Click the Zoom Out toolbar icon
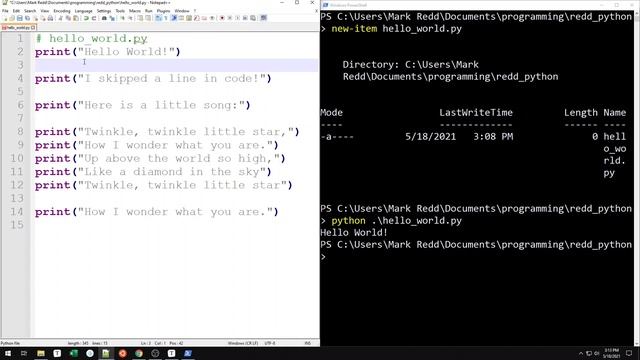Image resolution: width=640 pixels, height=360 pixels. tap(130, 18)
